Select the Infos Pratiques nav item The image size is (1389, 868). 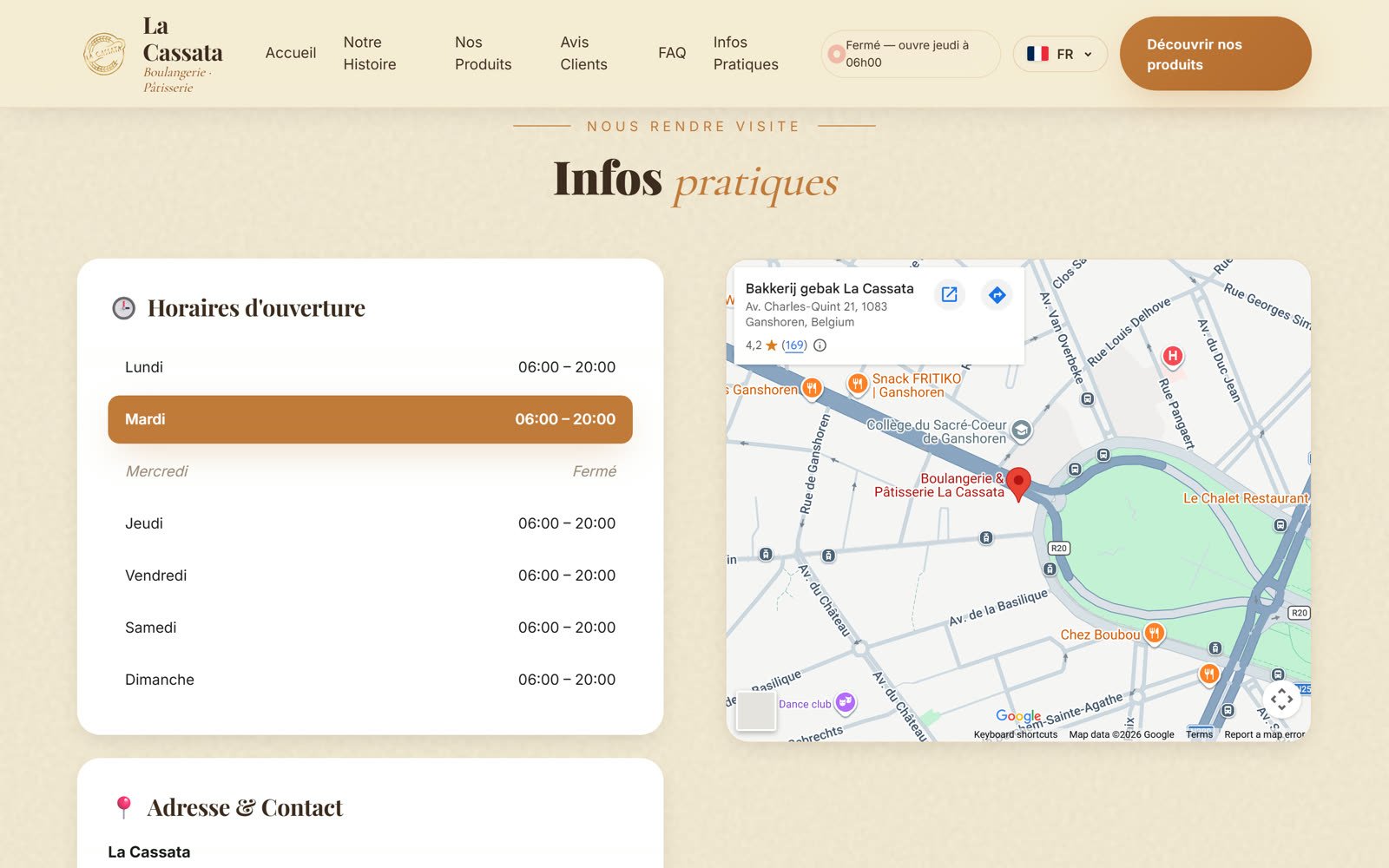[x=746, y=53]
